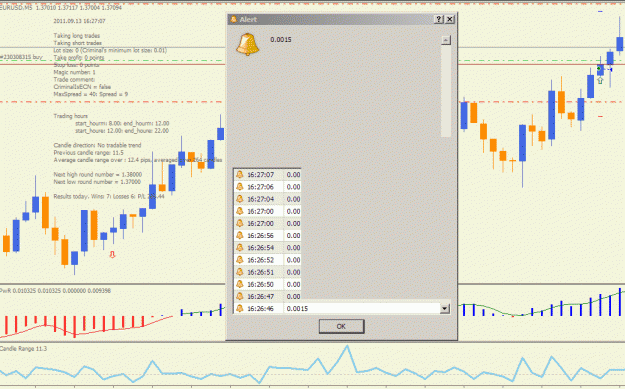Click the 'Previous candle range: 11.5' text
This screenshot has height=389, width=625.
click(x=88, y=153)
